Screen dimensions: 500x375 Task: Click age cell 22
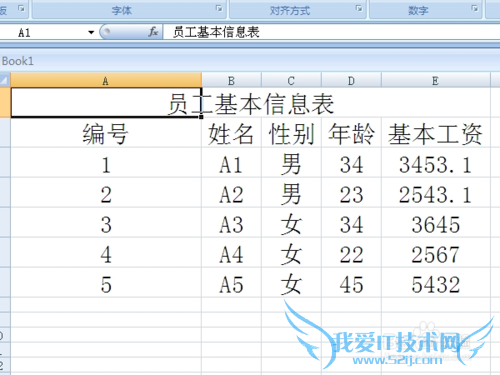[351, 253]
